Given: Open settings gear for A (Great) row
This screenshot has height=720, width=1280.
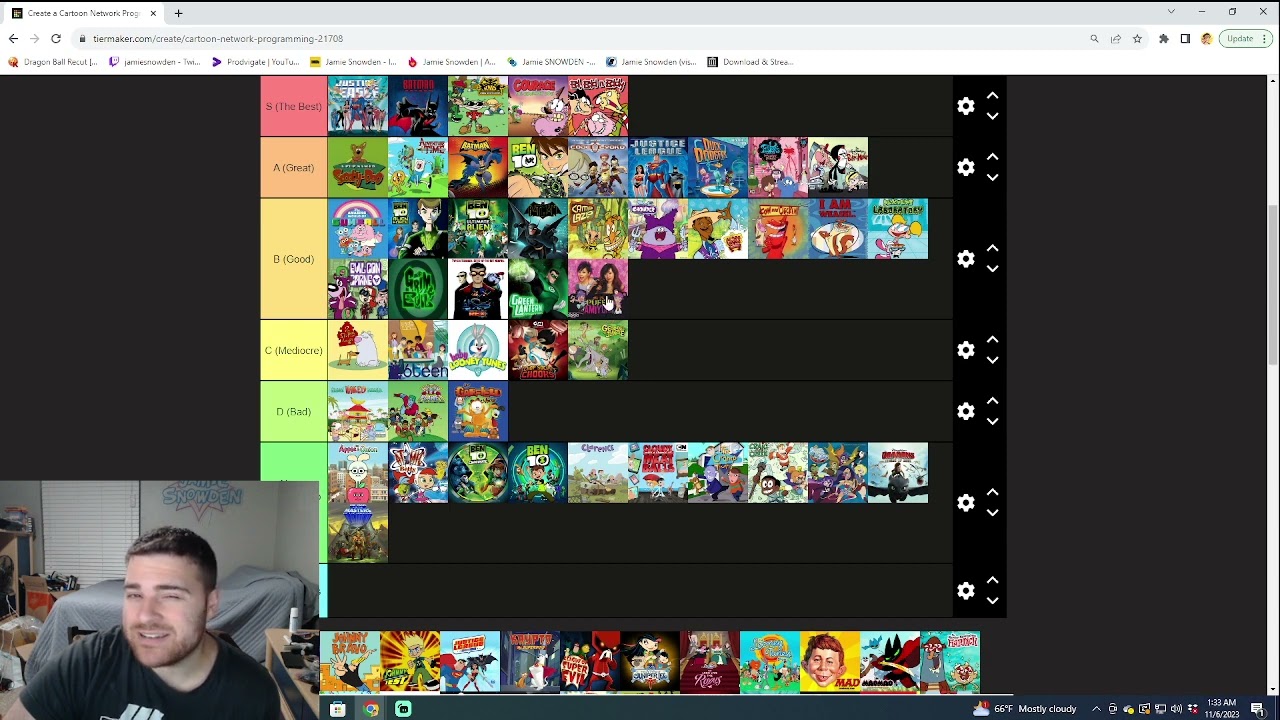Looking at the screenshot, I should [x=966, y=167].
